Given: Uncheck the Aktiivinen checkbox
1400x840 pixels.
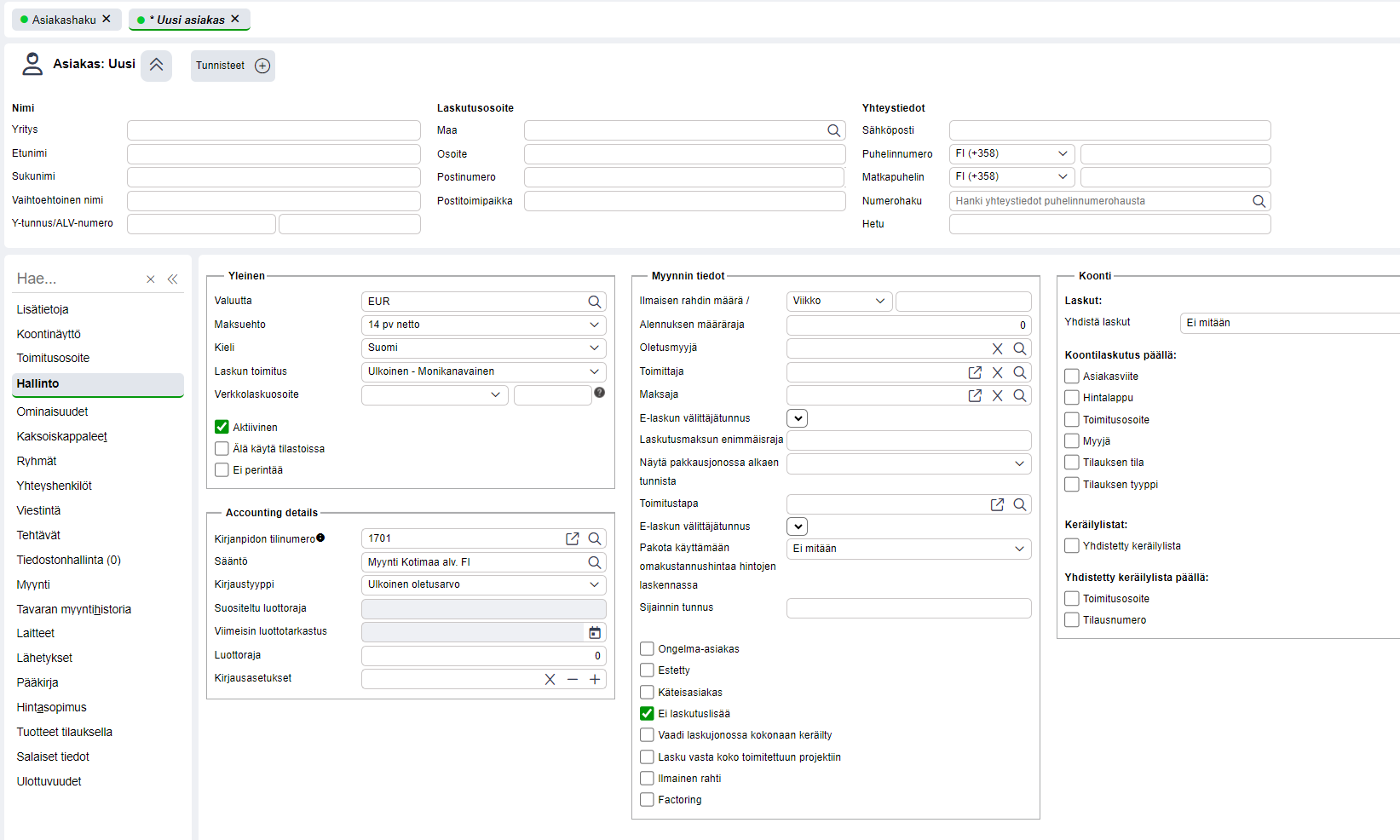Looking at the screenshot, I should [222, 427].
